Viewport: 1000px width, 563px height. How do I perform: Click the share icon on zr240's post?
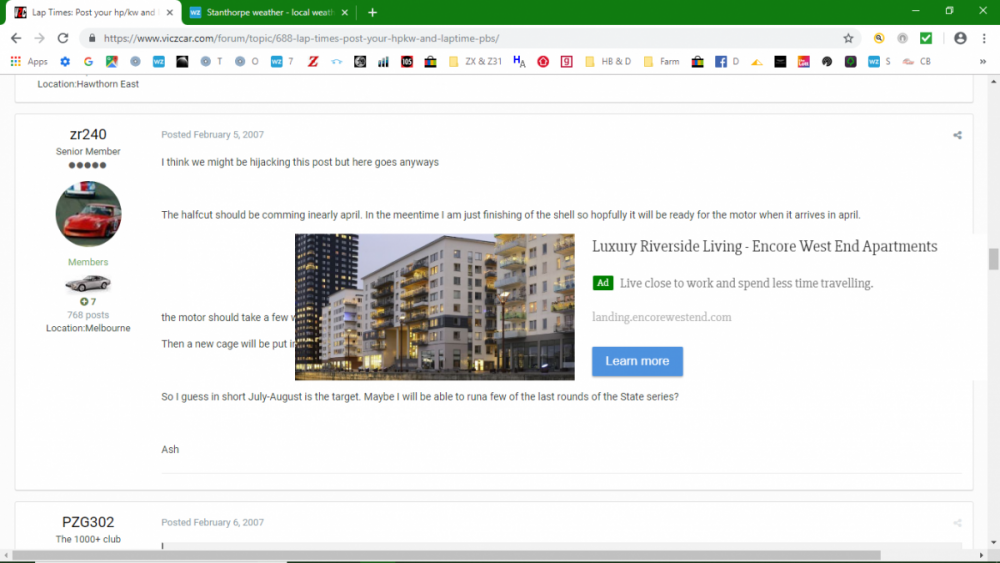coord(957,135)
